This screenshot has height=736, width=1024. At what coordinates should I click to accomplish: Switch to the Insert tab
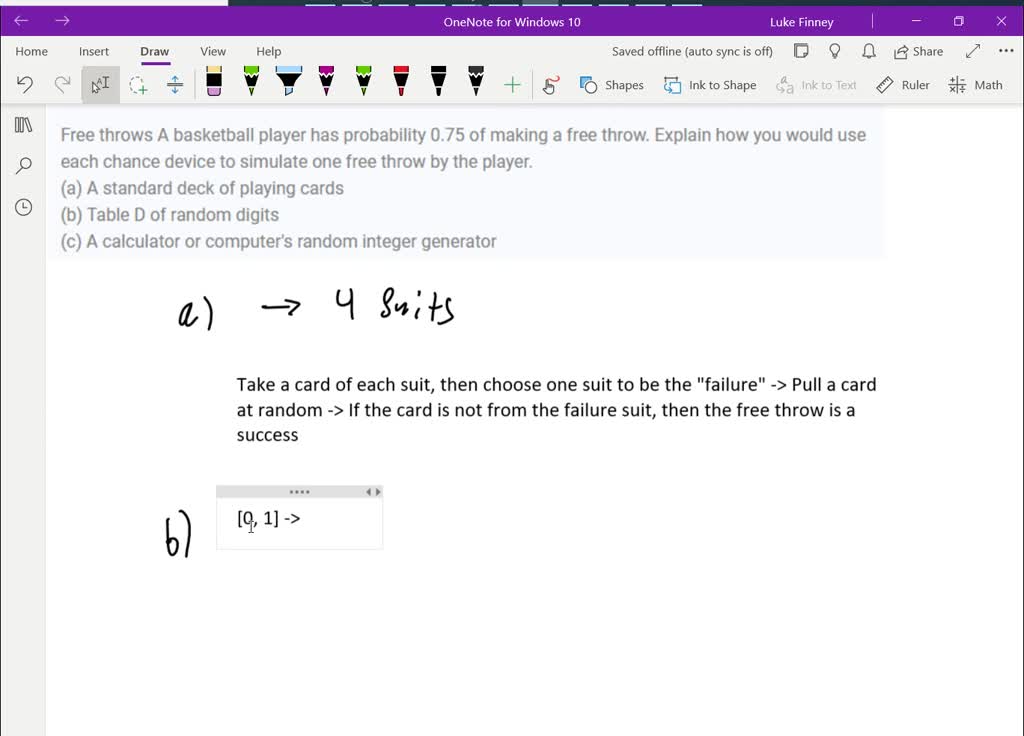(x=93, y=51)
